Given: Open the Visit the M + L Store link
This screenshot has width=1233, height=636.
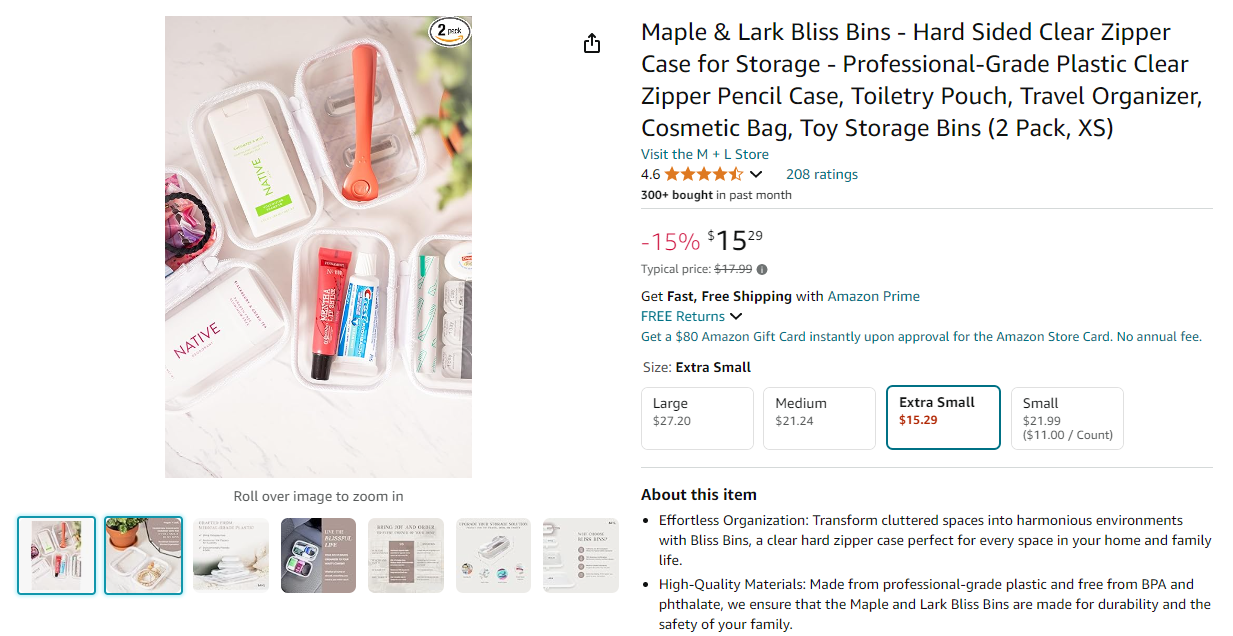Looking at the screenshot, I should tap(705, 154).
